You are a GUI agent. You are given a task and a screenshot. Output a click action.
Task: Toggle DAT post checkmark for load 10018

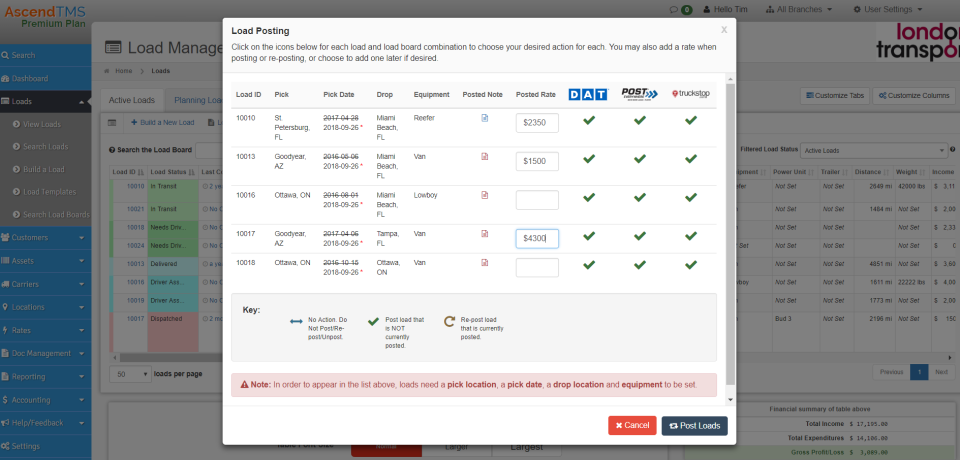click(589, 265)
